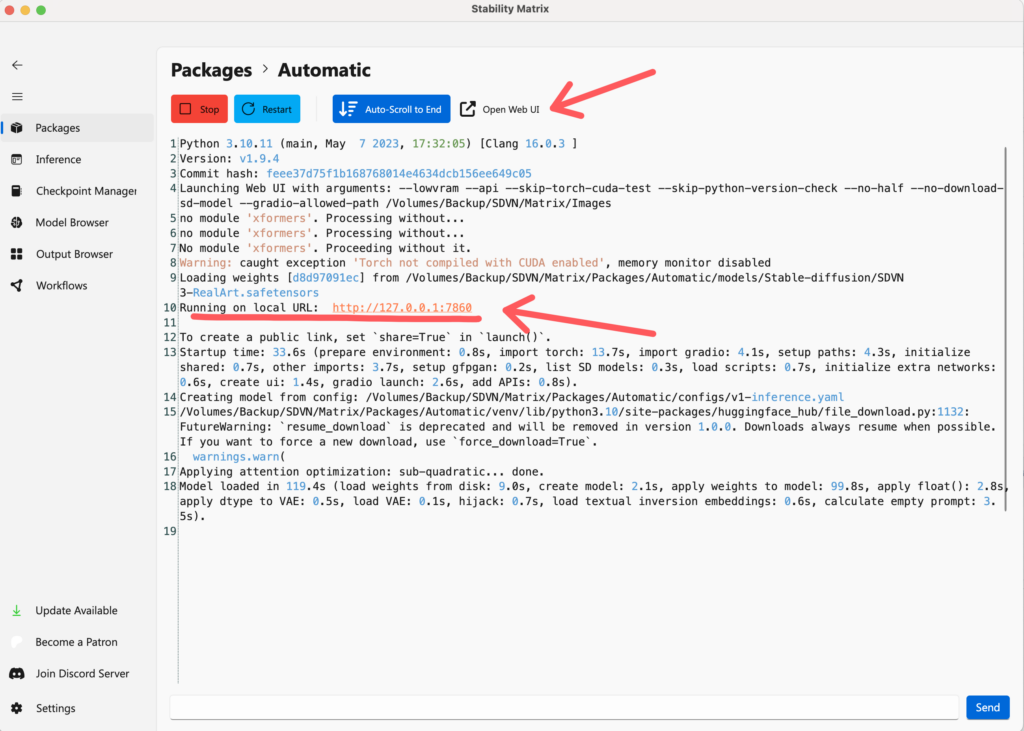Click the Checkpoint Manager icon

17,191
